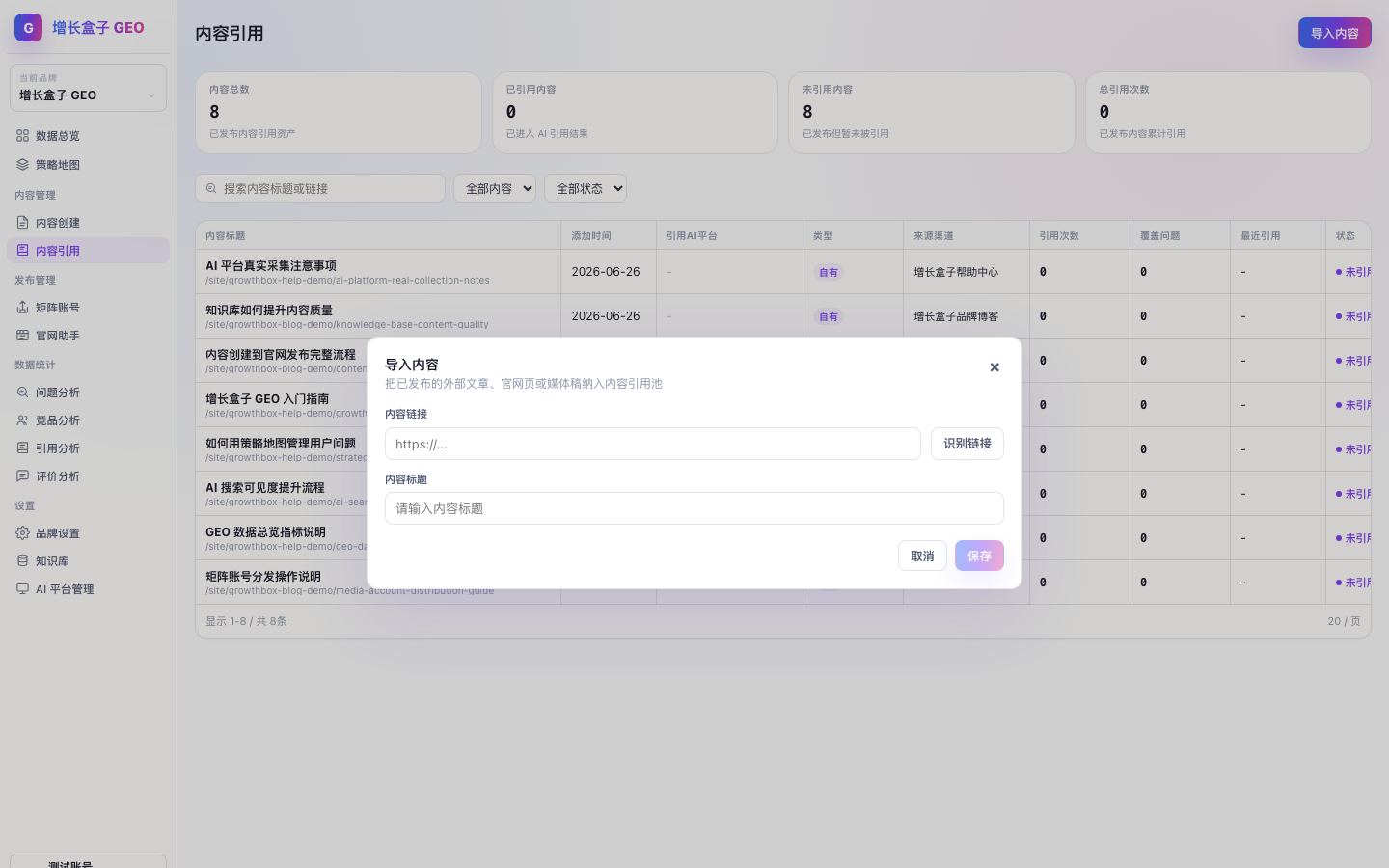Click the search magnifier icon
Image resolution: width=1389 pixels, height=868 pixels.
211,189
